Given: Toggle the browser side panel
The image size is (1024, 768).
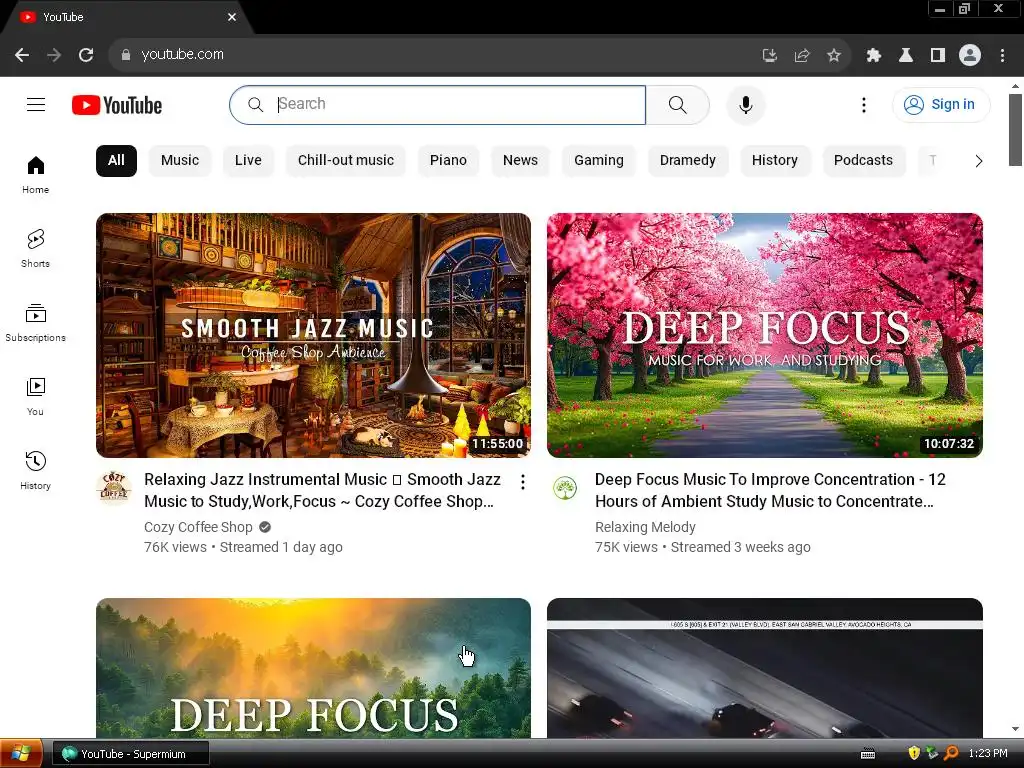Looking at the screenshot, I should 938,56.
